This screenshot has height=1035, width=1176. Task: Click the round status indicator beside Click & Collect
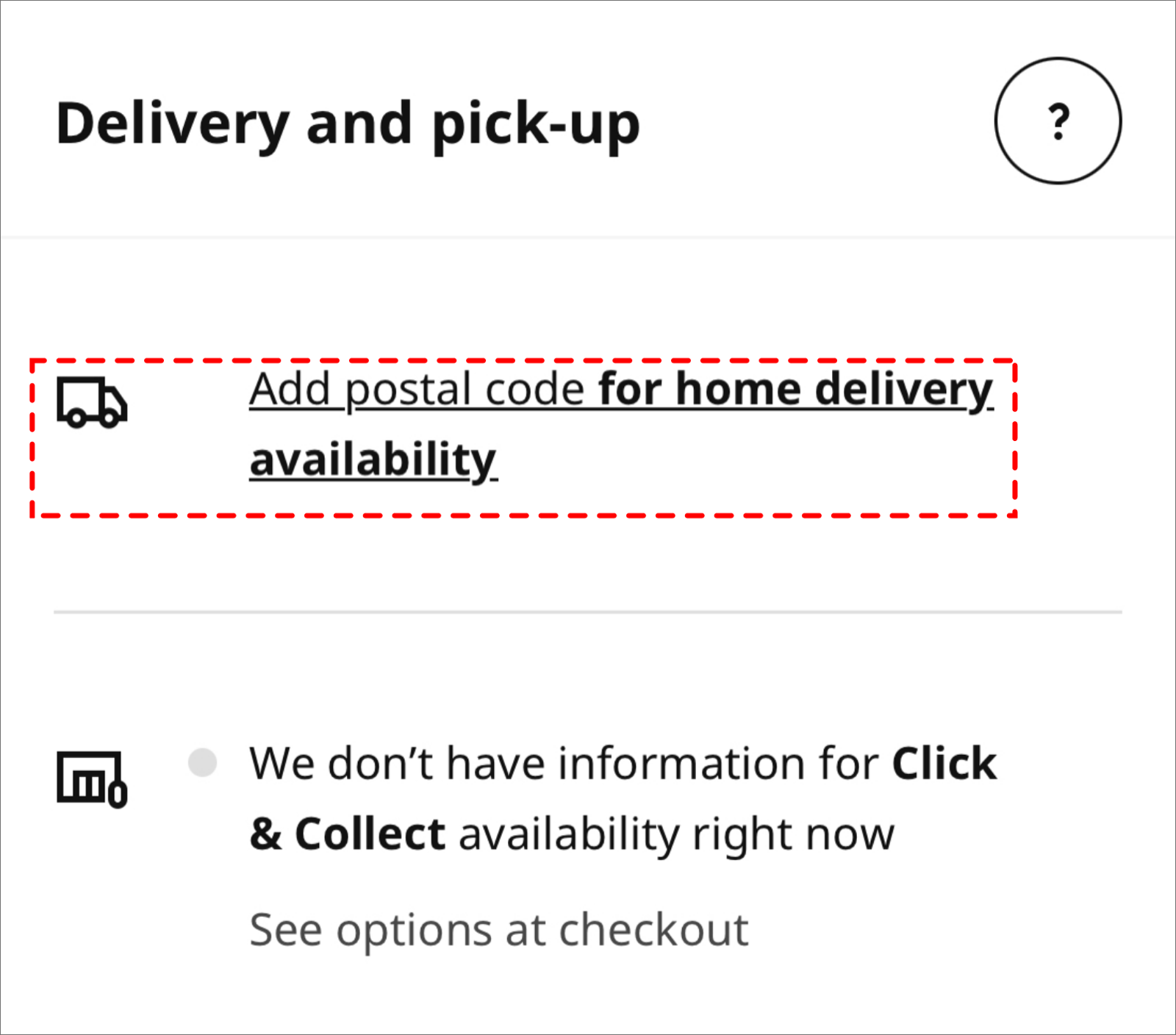pyautogui.click(x=204, y=763)
